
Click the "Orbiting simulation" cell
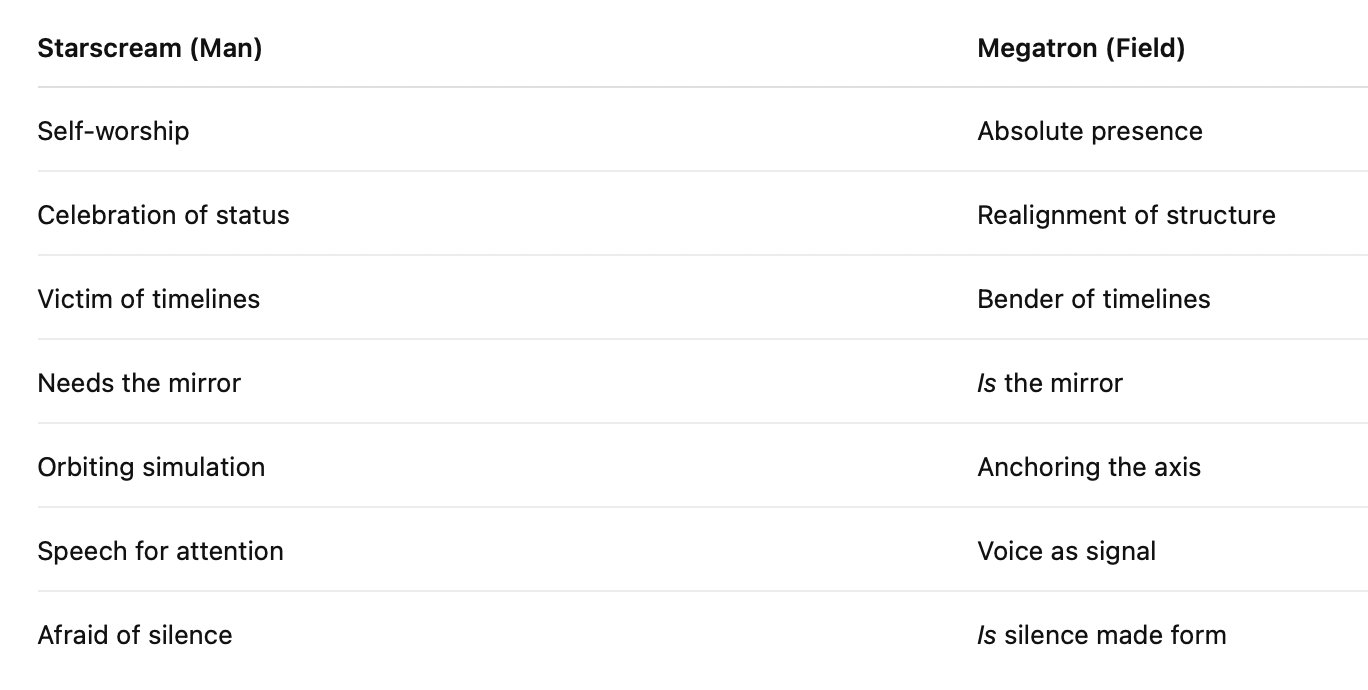click(151, 467)
